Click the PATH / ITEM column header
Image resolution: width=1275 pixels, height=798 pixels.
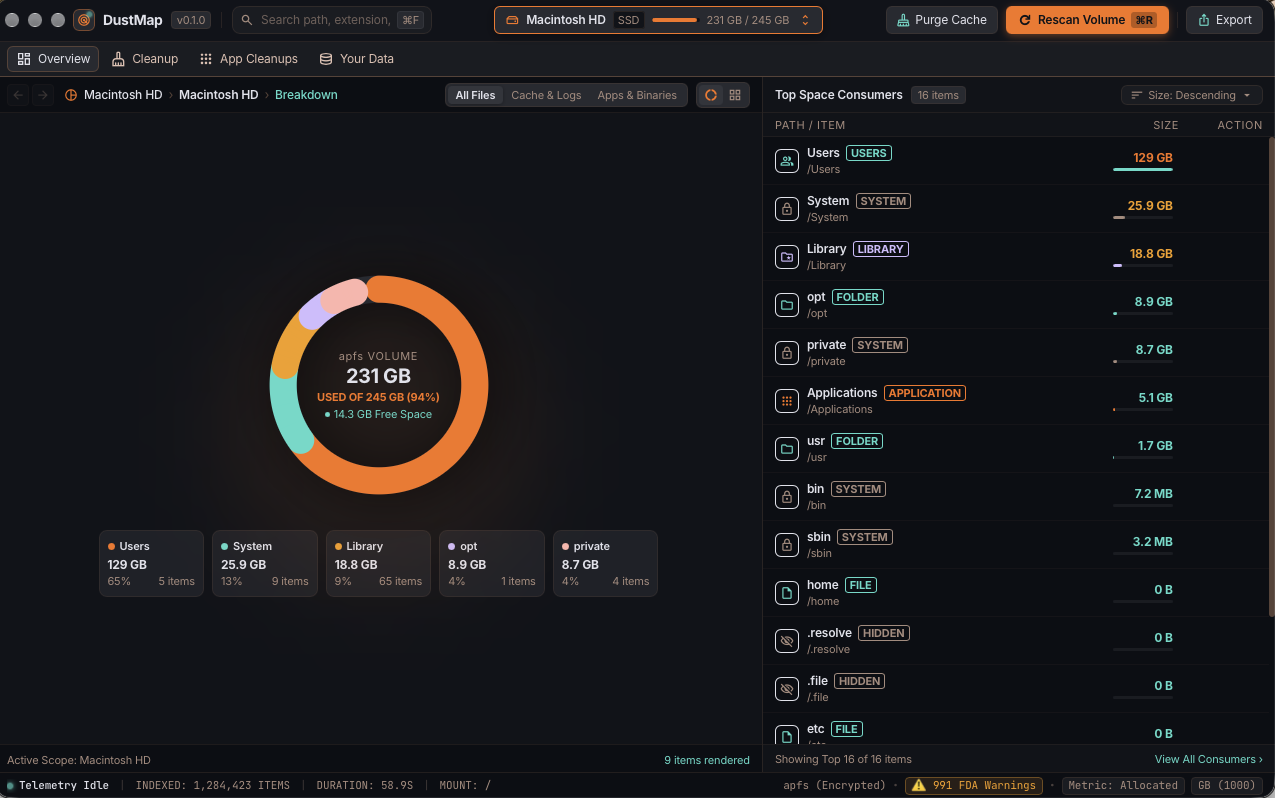coord(810,125)
